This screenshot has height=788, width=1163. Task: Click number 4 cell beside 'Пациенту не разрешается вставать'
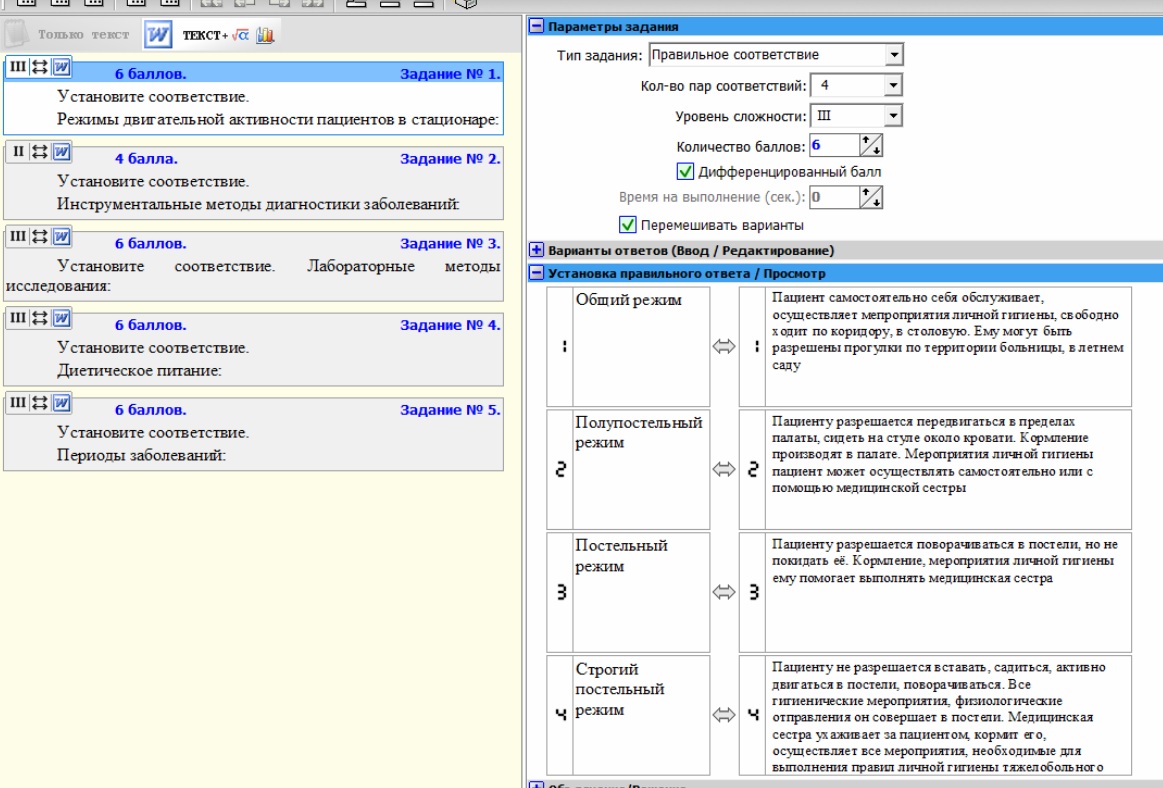[752, 715]
